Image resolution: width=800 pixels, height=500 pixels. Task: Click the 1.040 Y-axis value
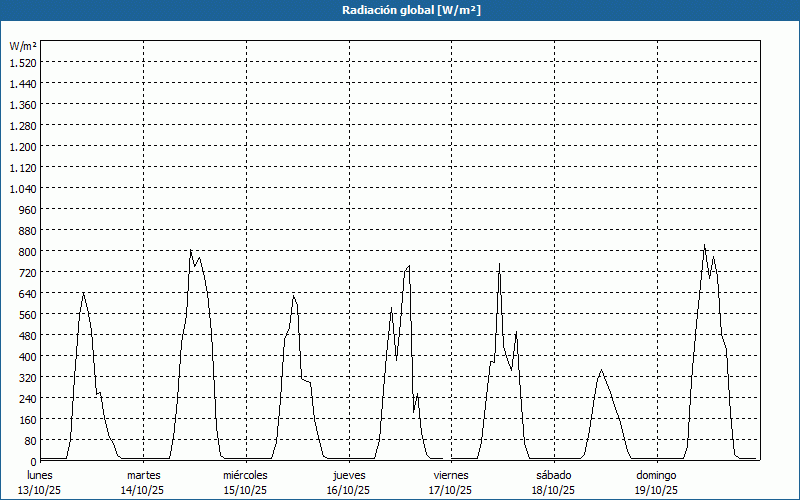(x=22, y=188)
